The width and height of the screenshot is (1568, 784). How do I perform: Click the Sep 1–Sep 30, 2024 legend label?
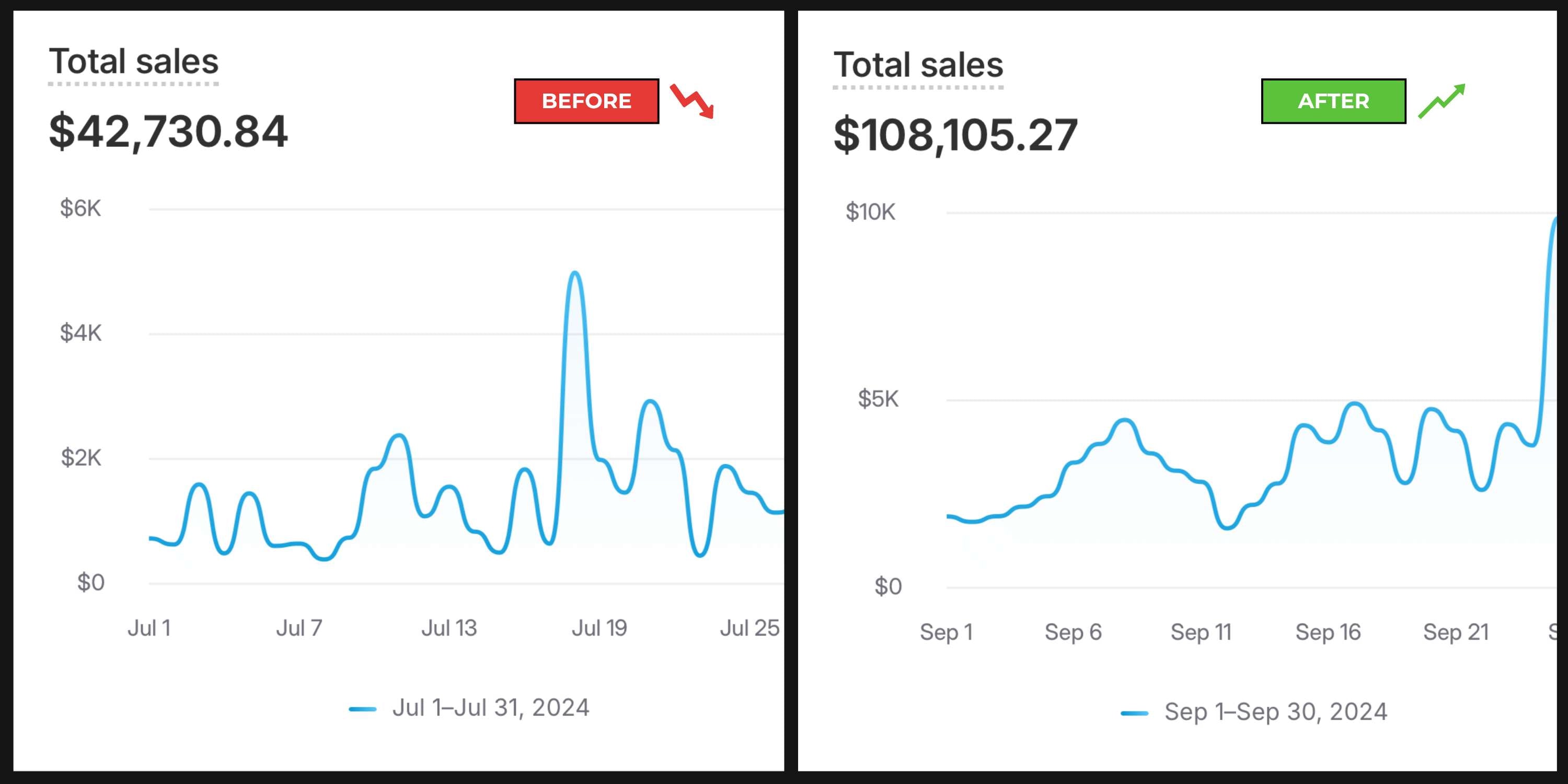pyautogui.click(x=1276, y=711)
